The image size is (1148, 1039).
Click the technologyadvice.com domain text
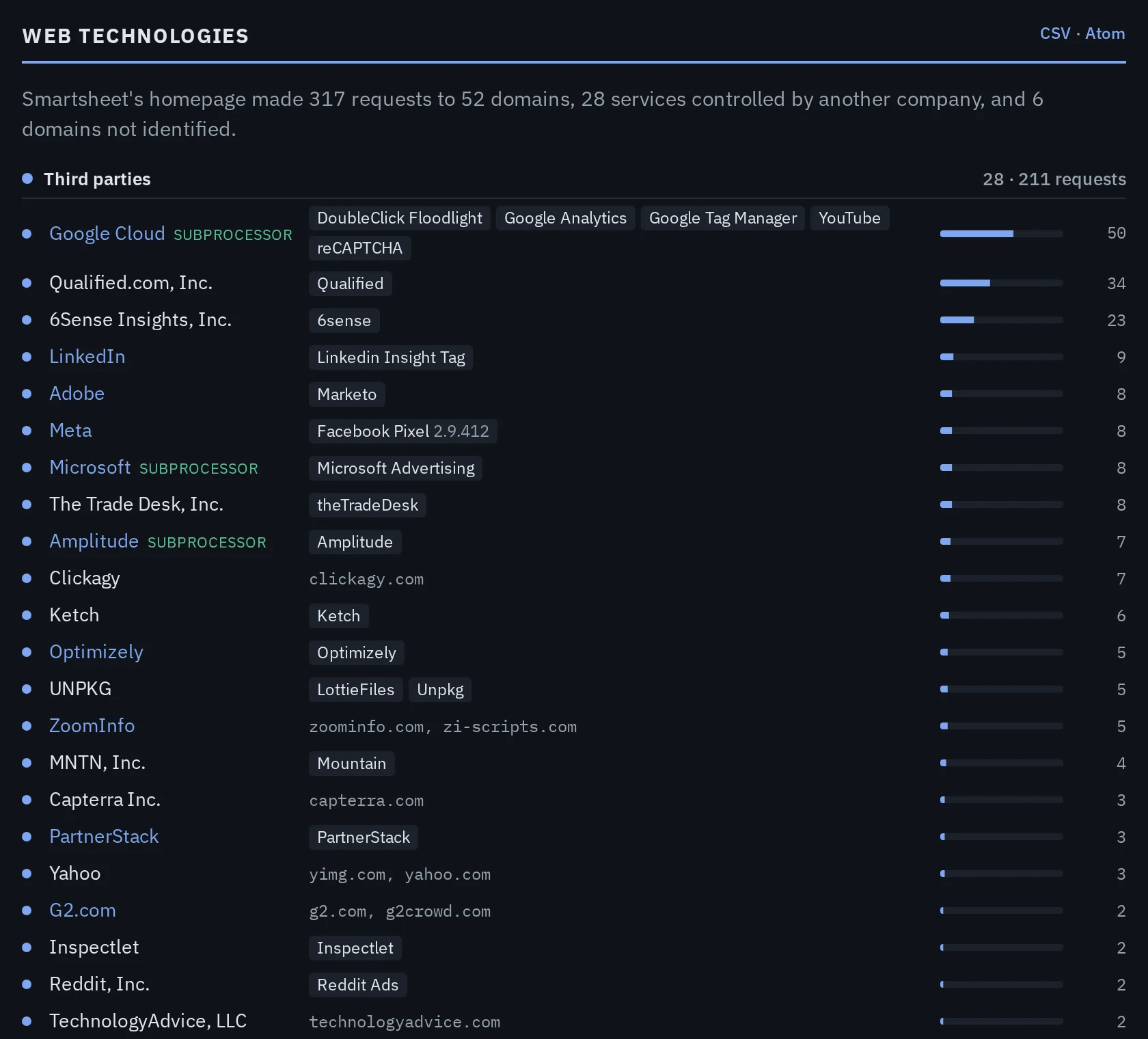point(405,1022)
